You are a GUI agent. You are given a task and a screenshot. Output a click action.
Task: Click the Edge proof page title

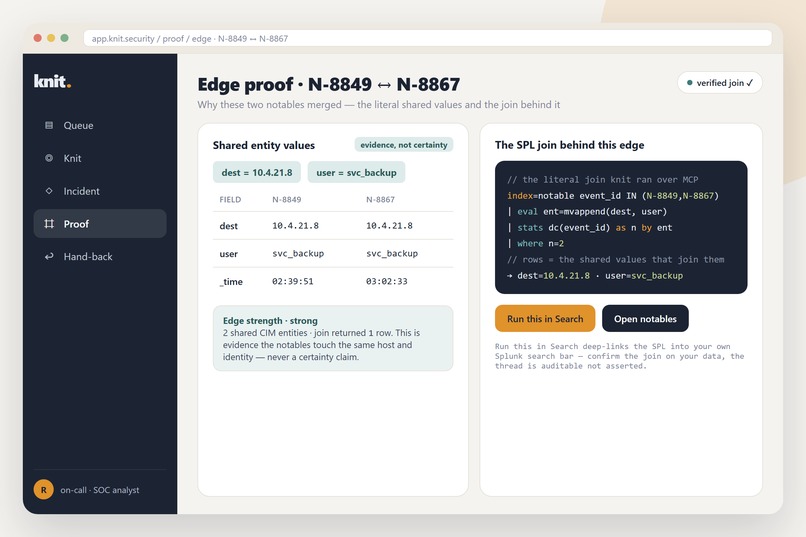tap(329, 84)
